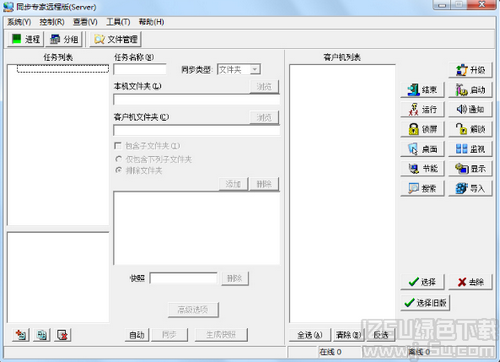Click the 结束 end button

coord(422,90)
